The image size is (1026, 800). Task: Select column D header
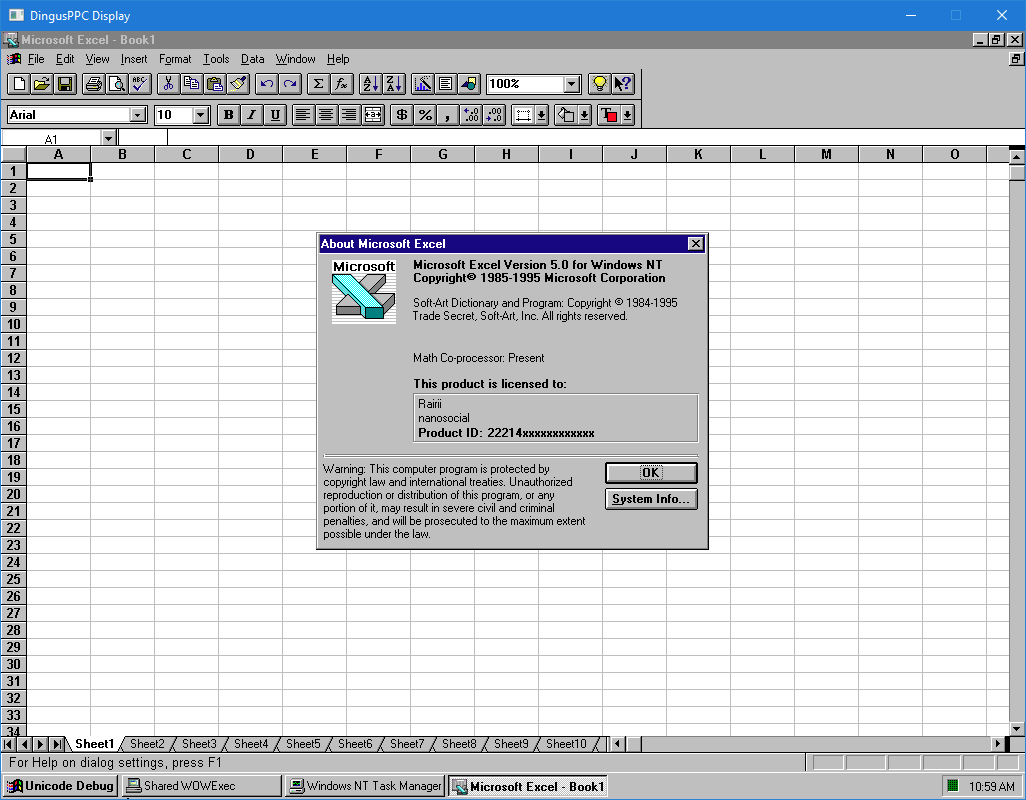[x=251, y=154]
